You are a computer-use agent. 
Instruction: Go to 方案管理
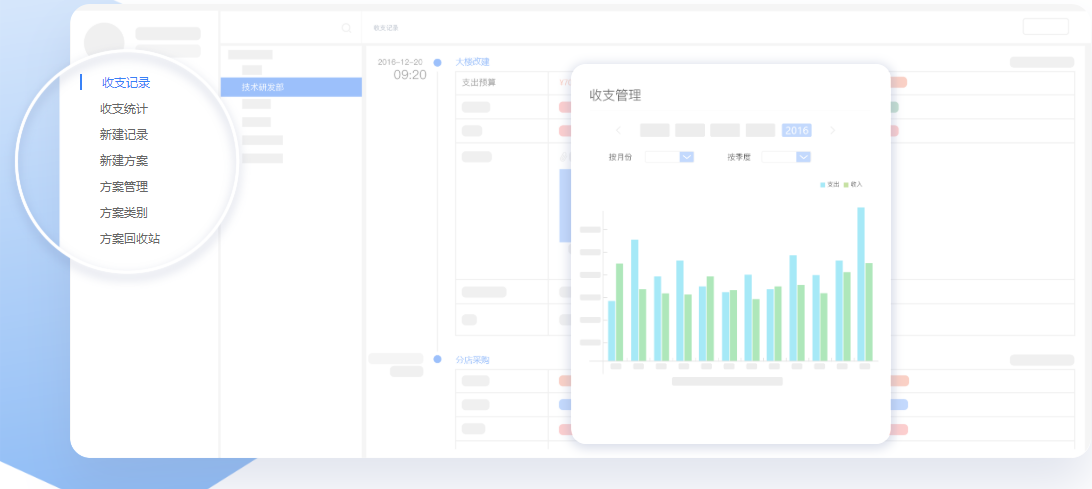pos(124,187)
